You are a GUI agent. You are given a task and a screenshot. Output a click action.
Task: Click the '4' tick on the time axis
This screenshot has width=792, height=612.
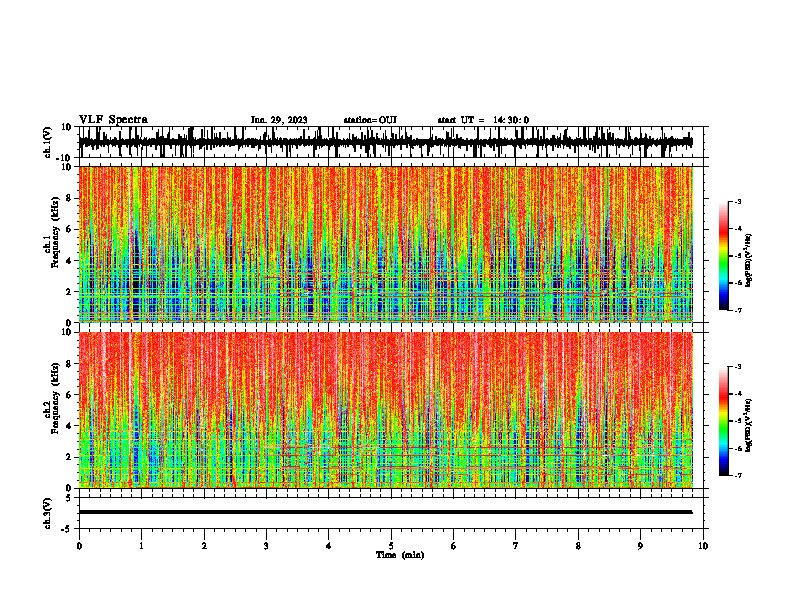coord(329,546)
